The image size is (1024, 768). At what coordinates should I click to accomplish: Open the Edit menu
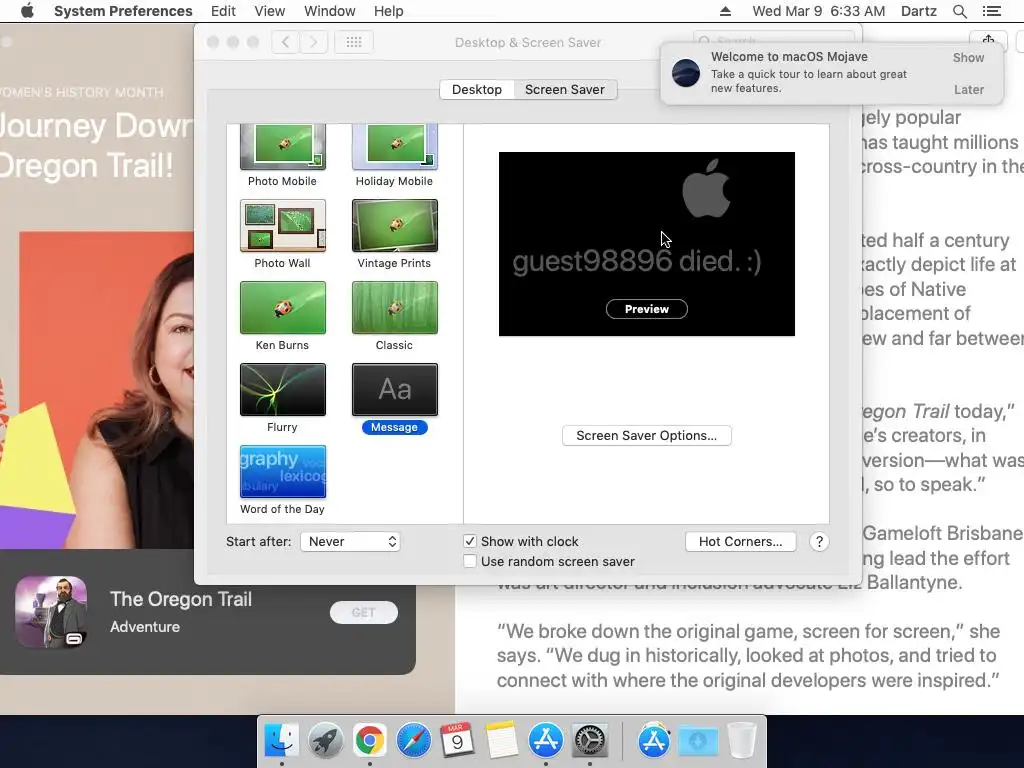pyautogui.click(x=223, y=11)
